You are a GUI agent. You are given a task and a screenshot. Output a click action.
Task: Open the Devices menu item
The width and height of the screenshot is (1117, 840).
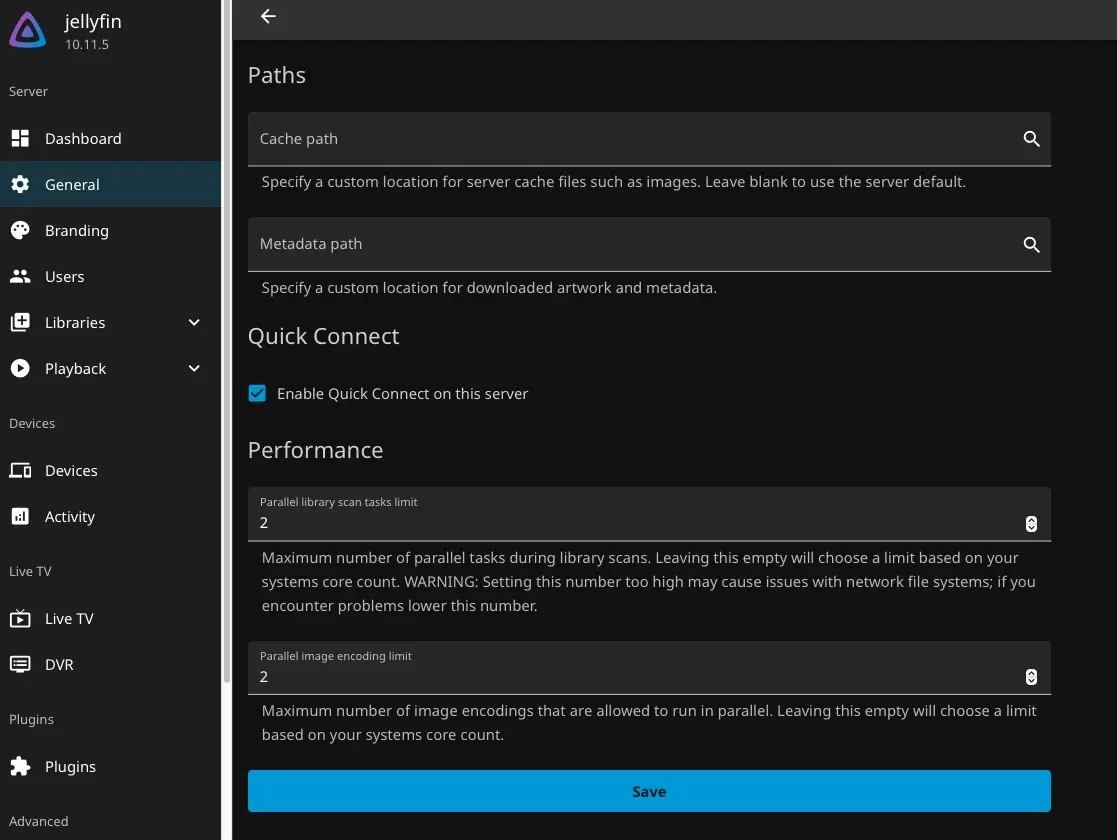[71, 471]
